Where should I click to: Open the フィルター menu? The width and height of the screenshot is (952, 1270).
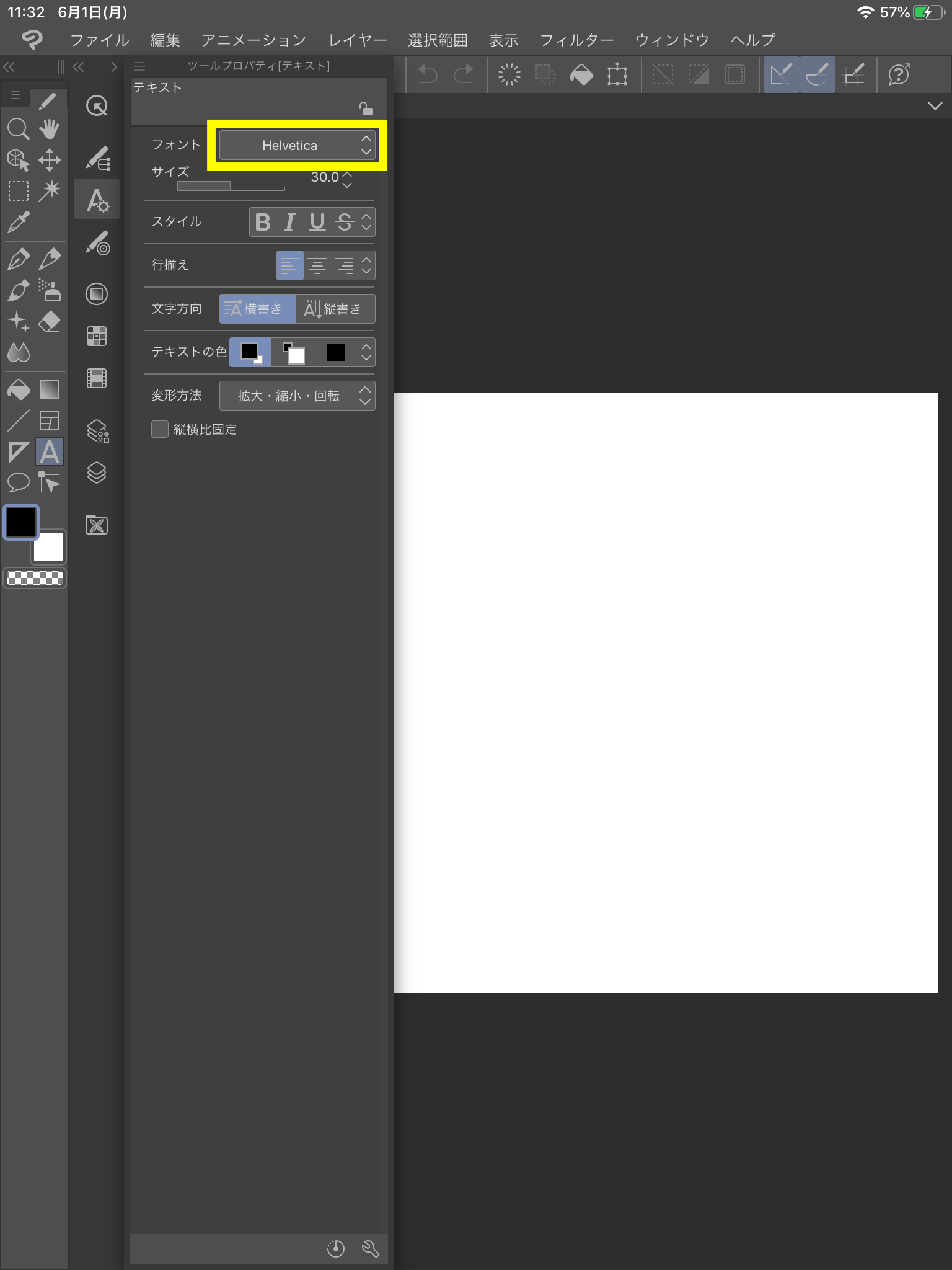576,40
